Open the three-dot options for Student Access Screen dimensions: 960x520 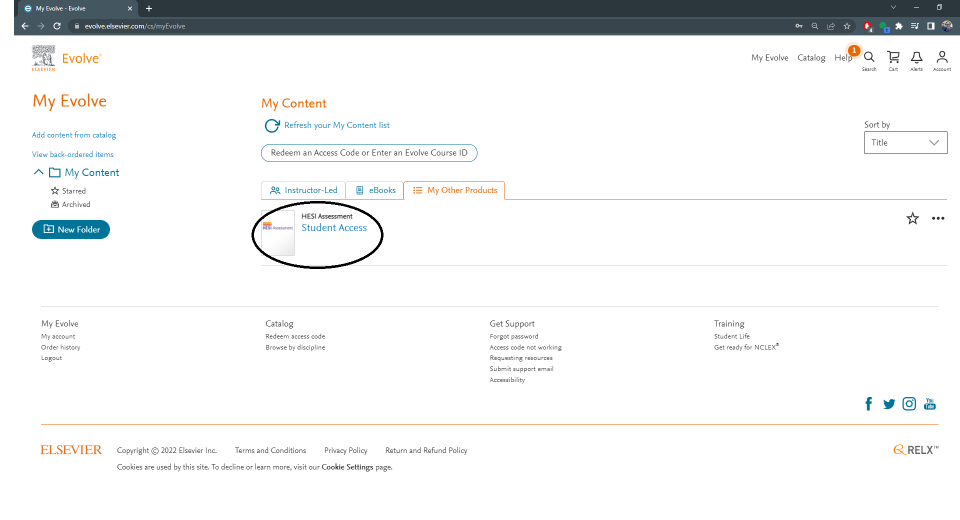pyautogui.click(x=938, y=218)
